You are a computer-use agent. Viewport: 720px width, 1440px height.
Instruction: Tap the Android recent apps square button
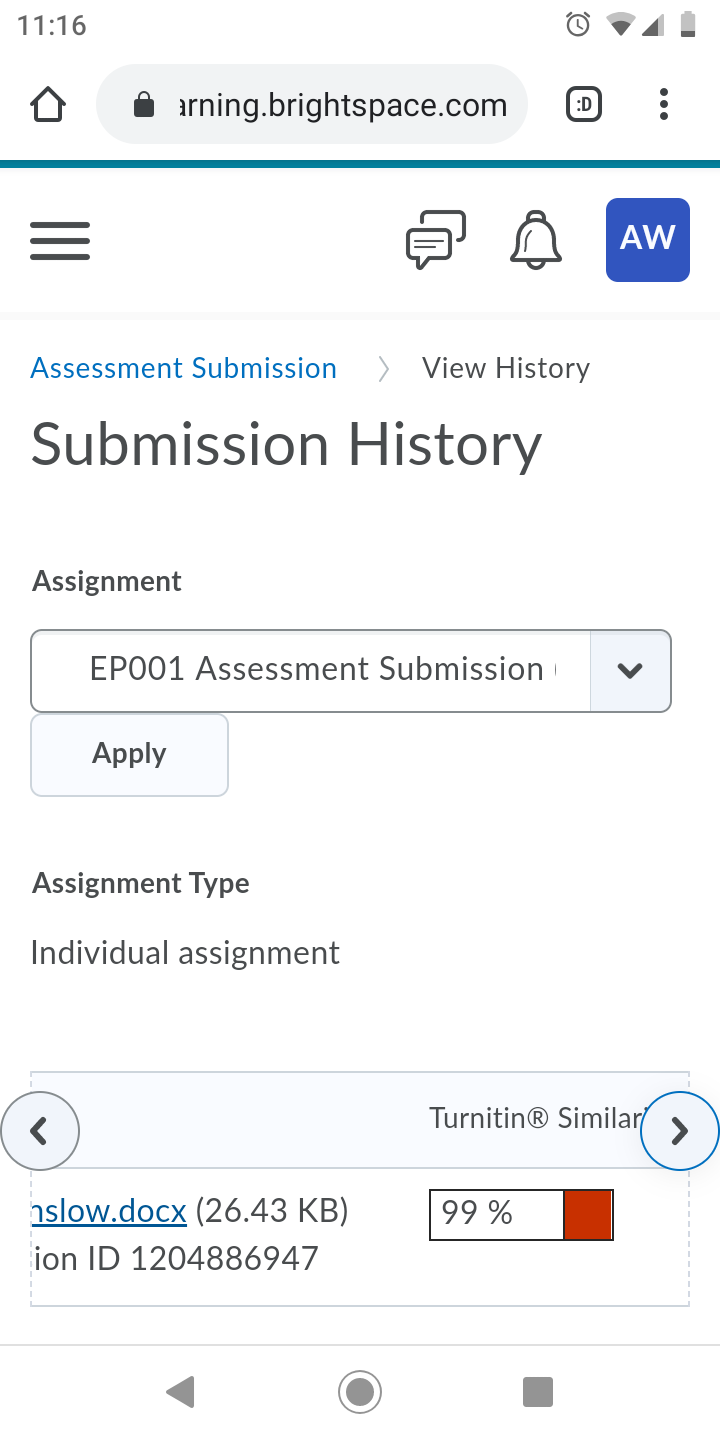(x=538, y=1392)
